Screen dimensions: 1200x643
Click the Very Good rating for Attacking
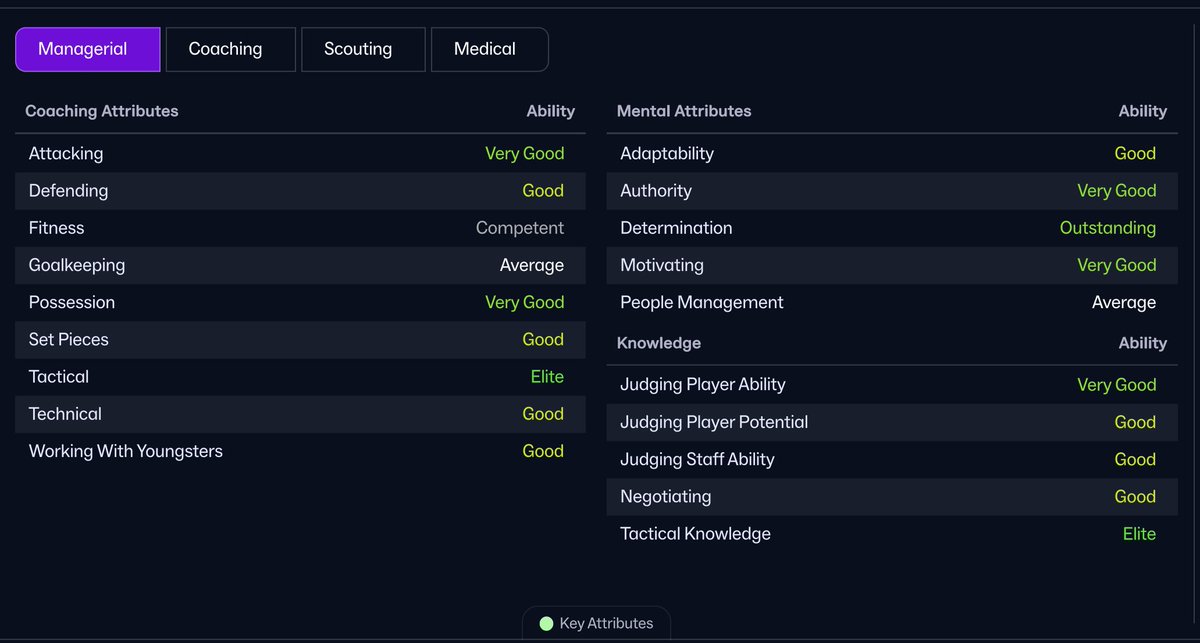point(525,153)
